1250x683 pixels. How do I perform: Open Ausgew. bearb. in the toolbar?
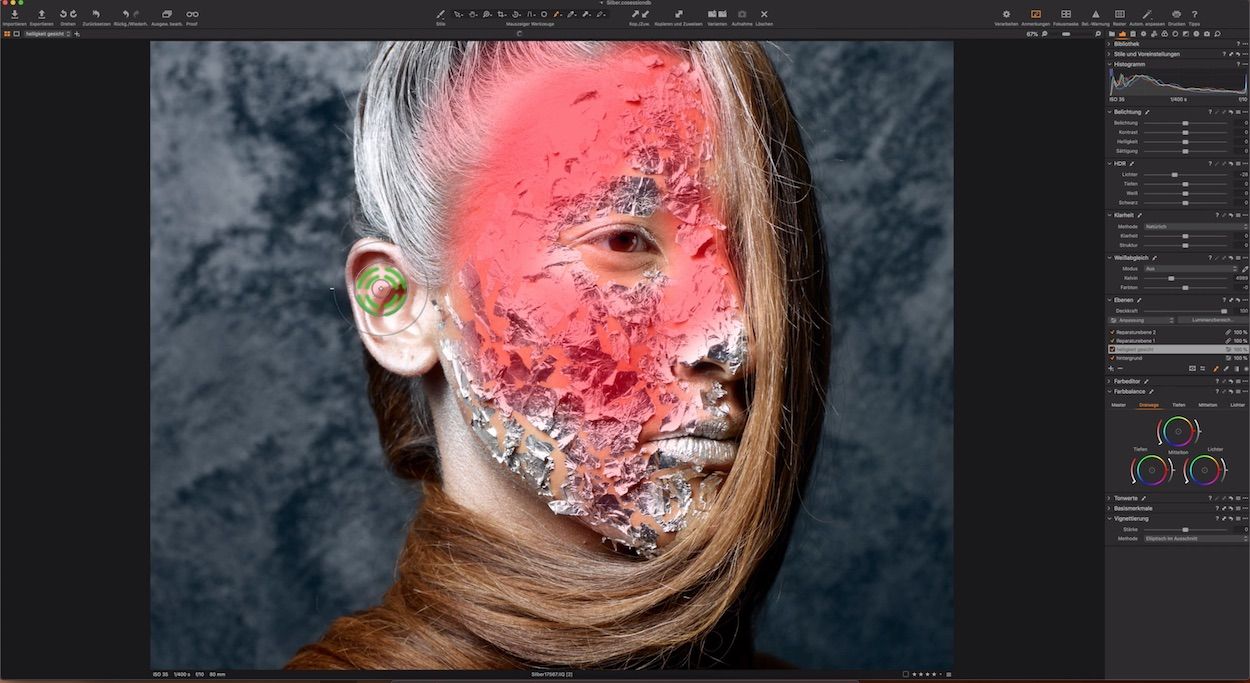[x=167, y=14]
